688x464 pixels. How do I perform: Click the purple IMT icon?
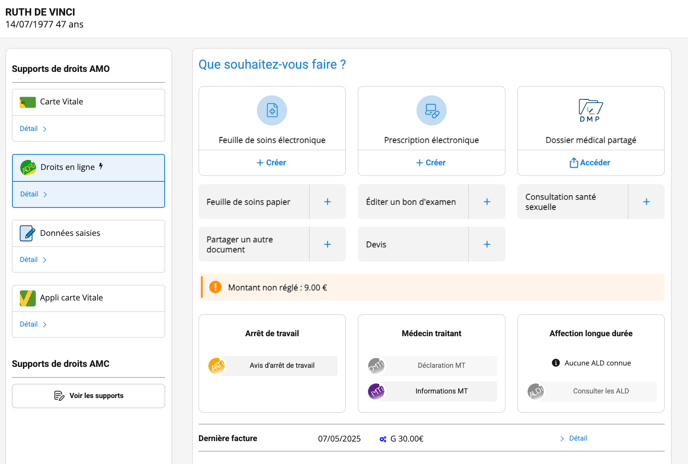376,391
